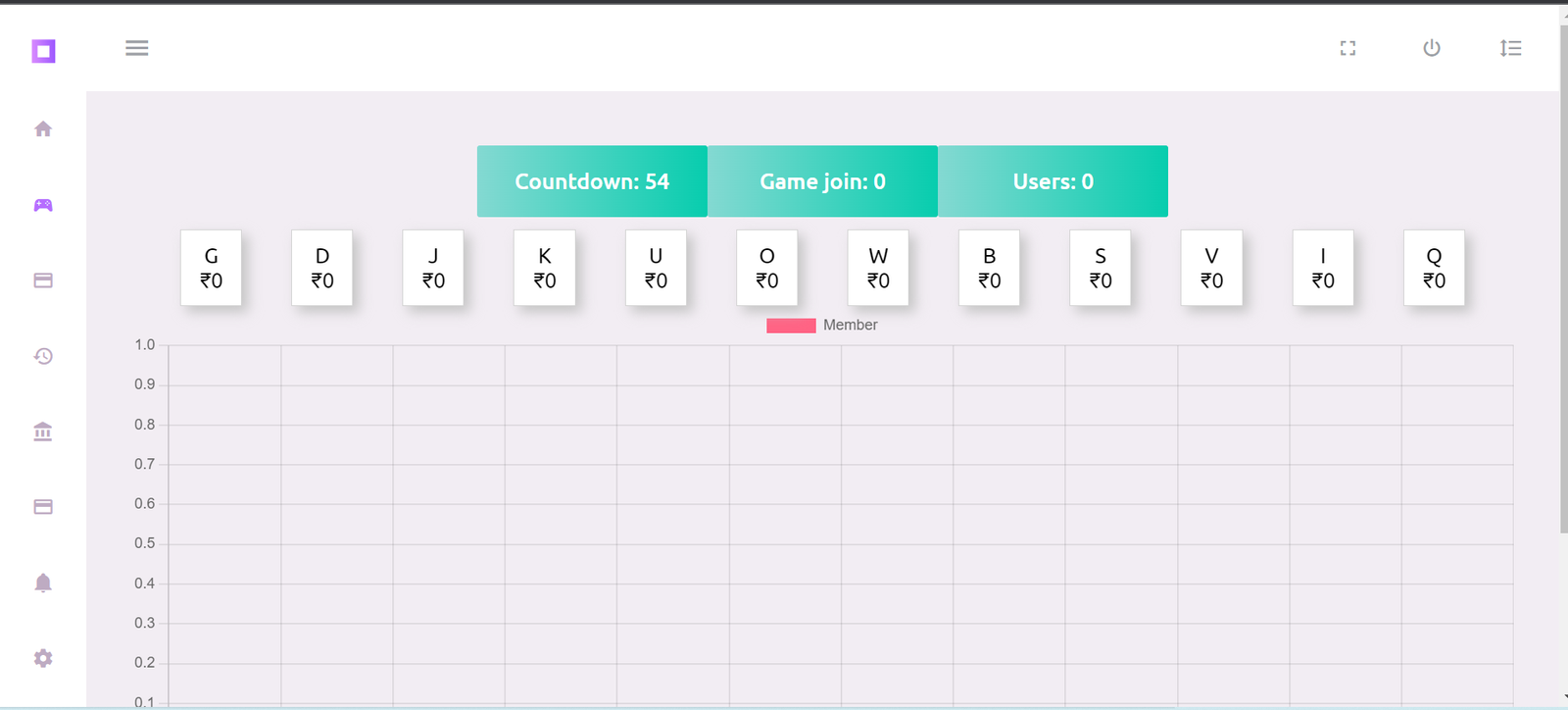Click the Users: 0 banner
Screen dimensions: 1568x710
(1053, 181)
